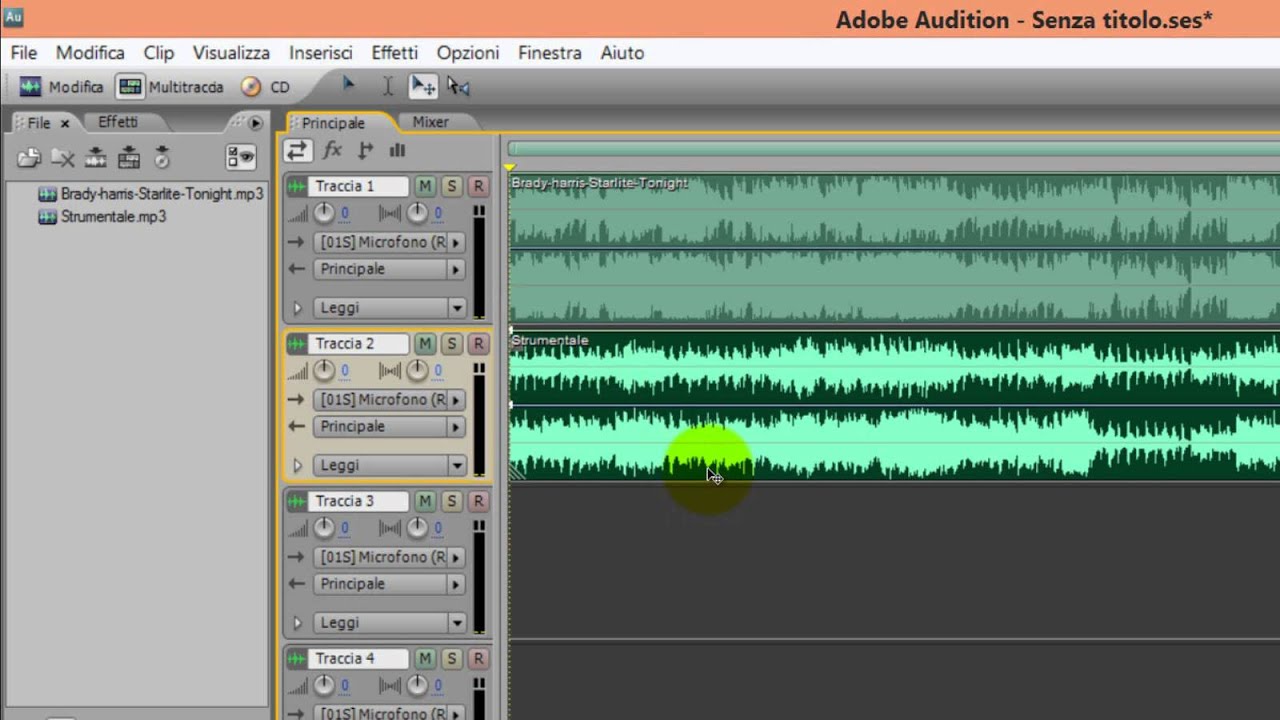This screenshot has height=720, width=1280.
Task: Show the fx effects track controls
Action: coord(333,151)
